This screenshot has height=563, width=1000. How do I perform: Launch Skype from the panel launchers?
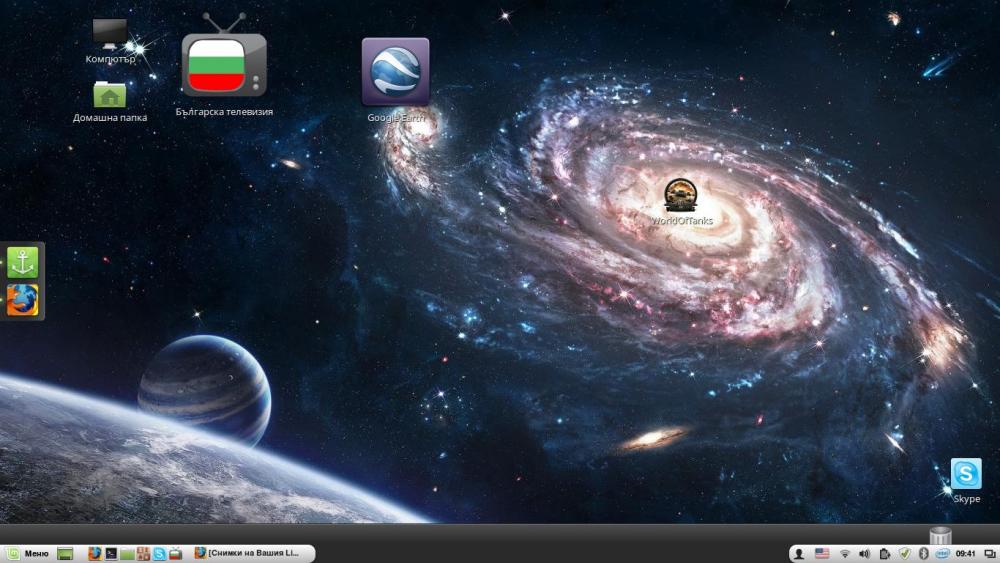(x=159, y=553)
